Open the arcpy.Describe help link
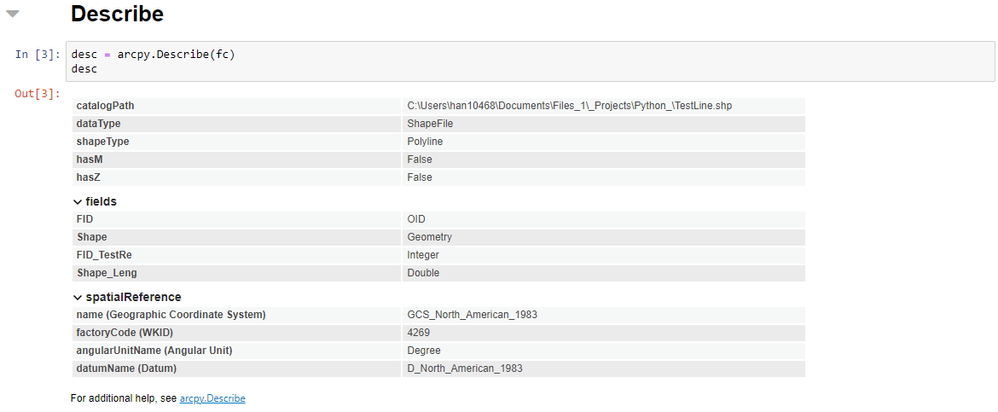 (x=212, y=398)
